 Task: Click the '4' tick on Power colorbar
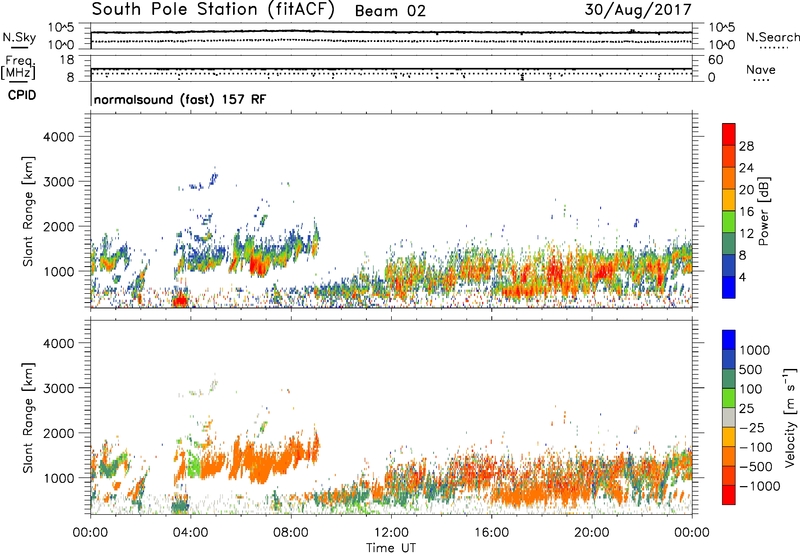(743, 278)
